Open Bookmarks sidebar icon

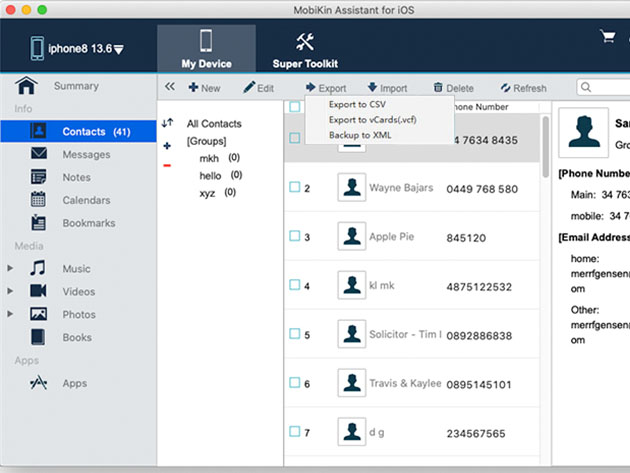[x=39, y=223]
